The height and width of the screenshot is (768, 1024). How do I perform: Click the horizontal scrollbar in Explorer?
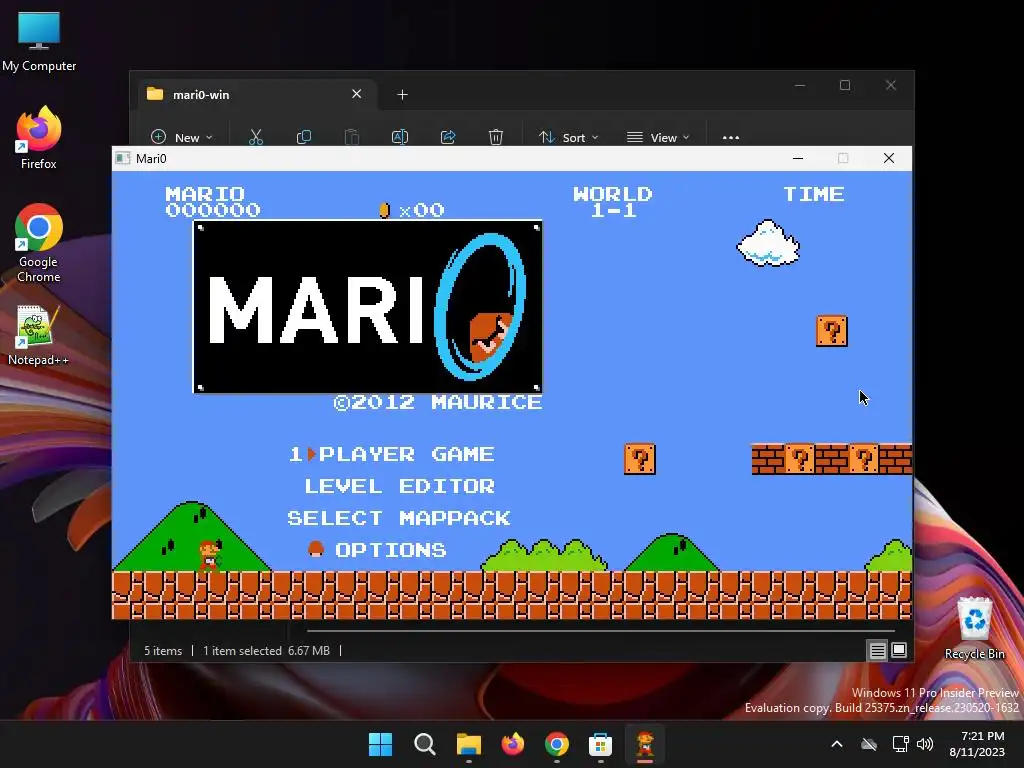(601, 631)
